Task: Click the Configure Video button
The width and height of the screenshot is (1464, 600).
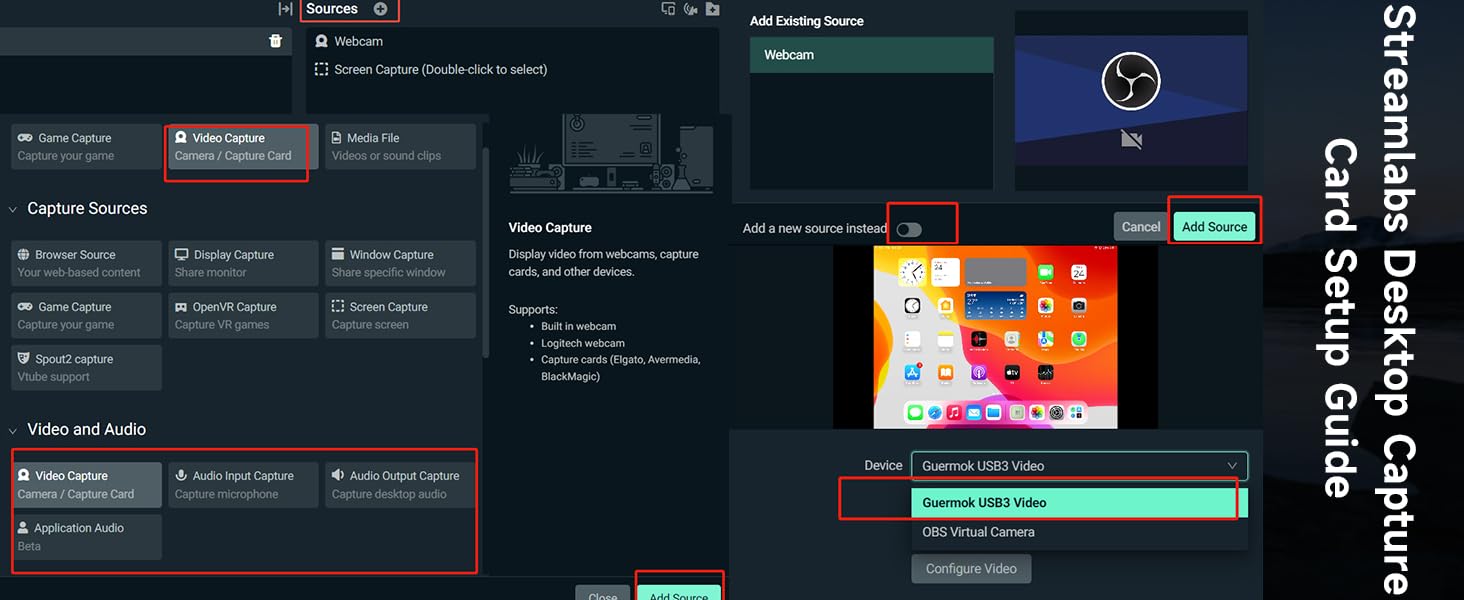Action: 971,569
